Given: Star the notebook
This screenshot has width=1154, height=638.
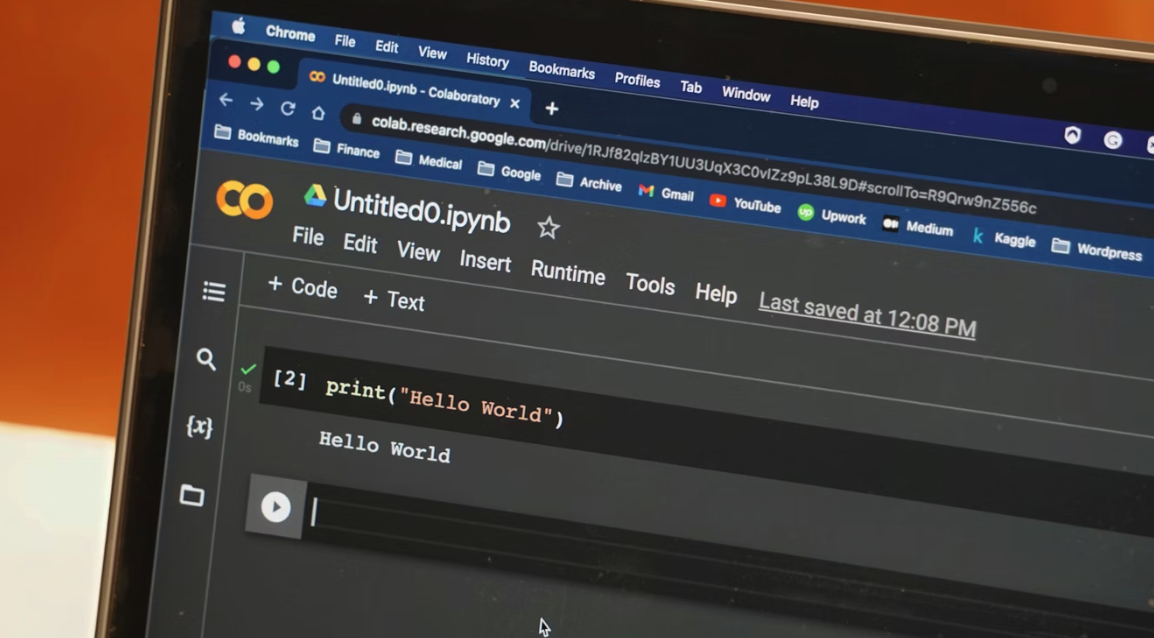Looking at the screenshot, I should pos(548,228).
